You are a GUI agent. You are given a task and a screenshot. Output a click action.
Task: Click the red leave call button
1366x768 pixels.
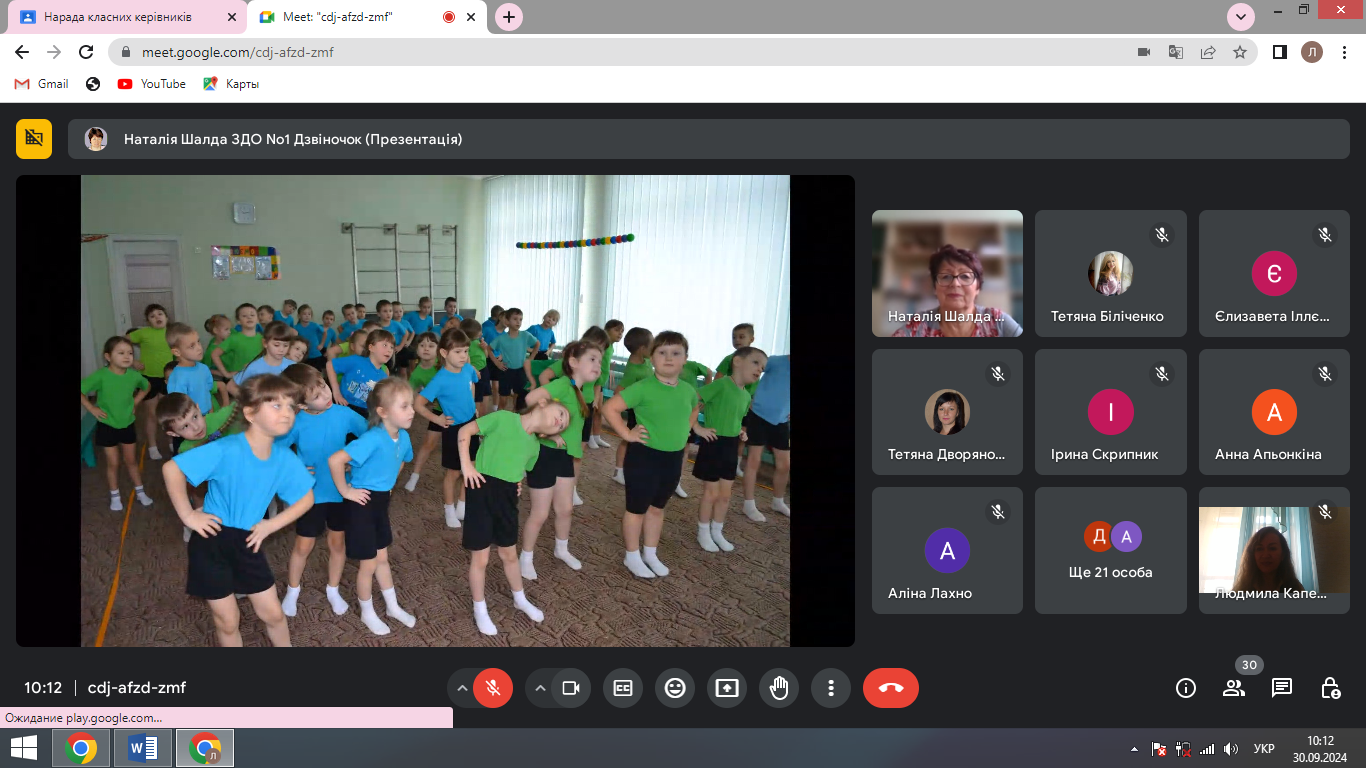890,688
